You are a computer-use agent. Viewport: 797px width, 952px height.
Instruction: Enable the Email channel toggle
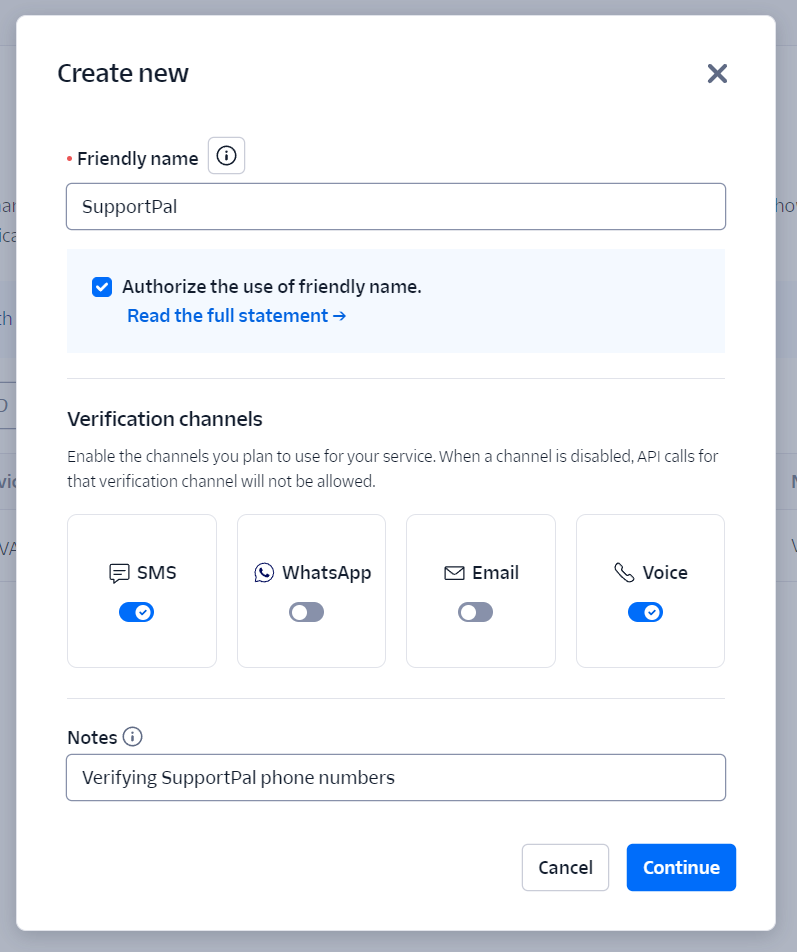[475, 612]
